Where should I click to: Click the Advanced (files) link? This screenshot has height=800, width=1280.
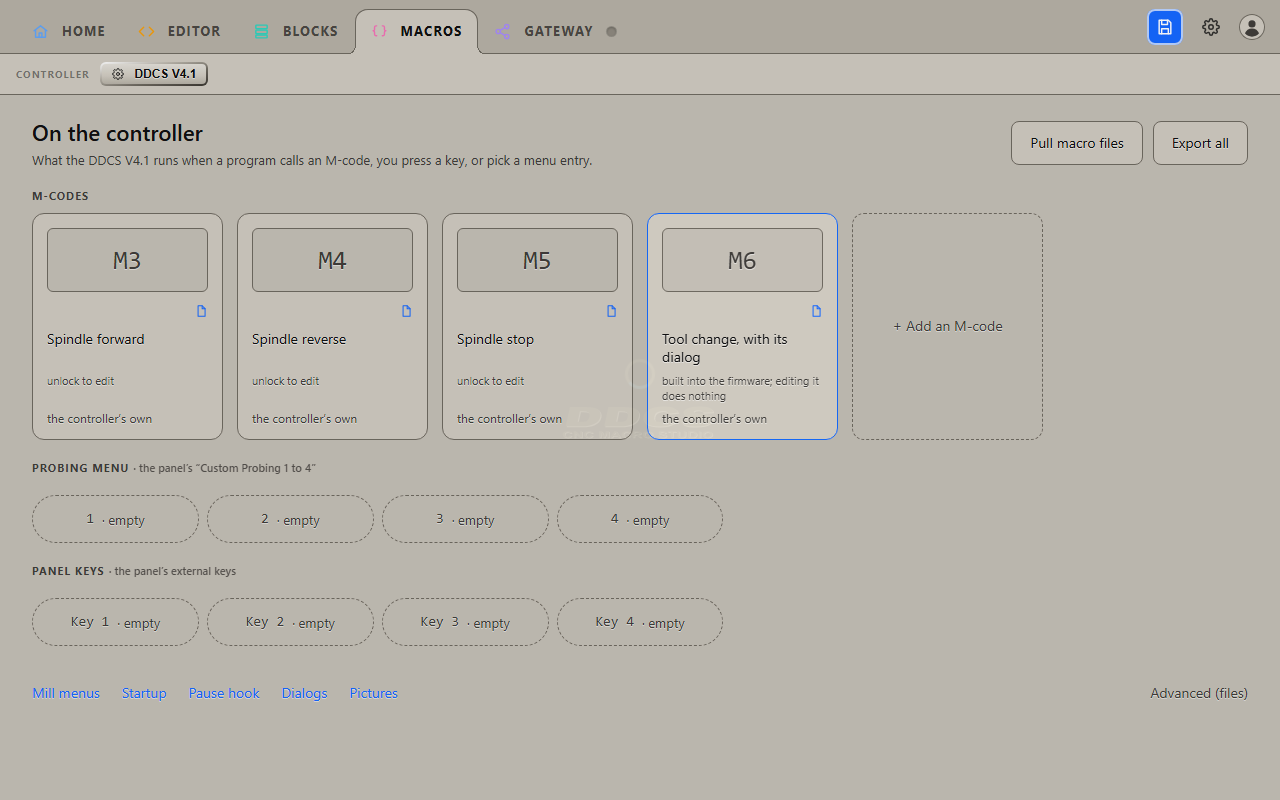pos(1199,693)
